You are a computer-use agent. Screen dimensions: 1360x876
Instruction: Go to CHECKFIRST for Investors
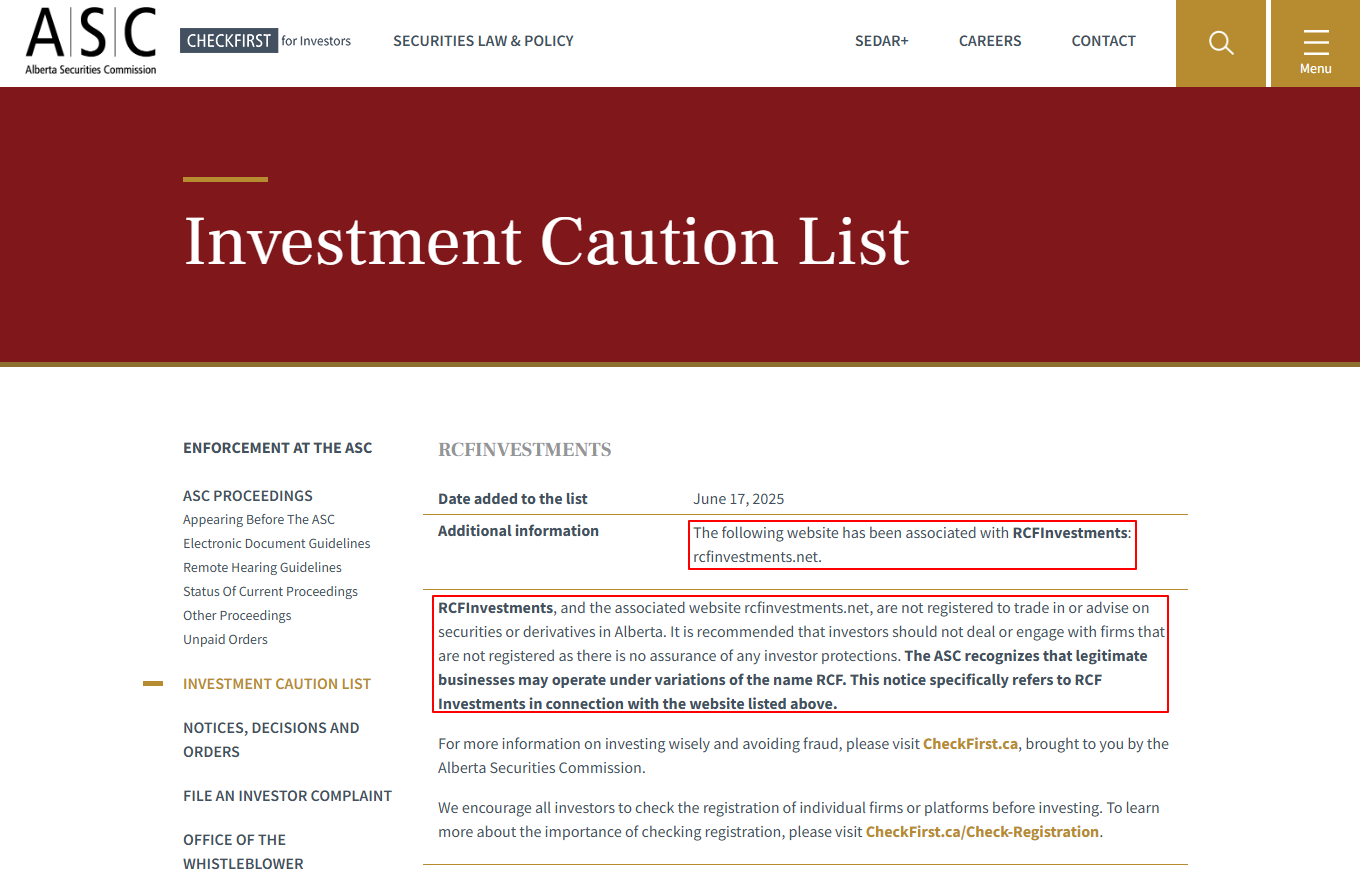pos(266,41)
